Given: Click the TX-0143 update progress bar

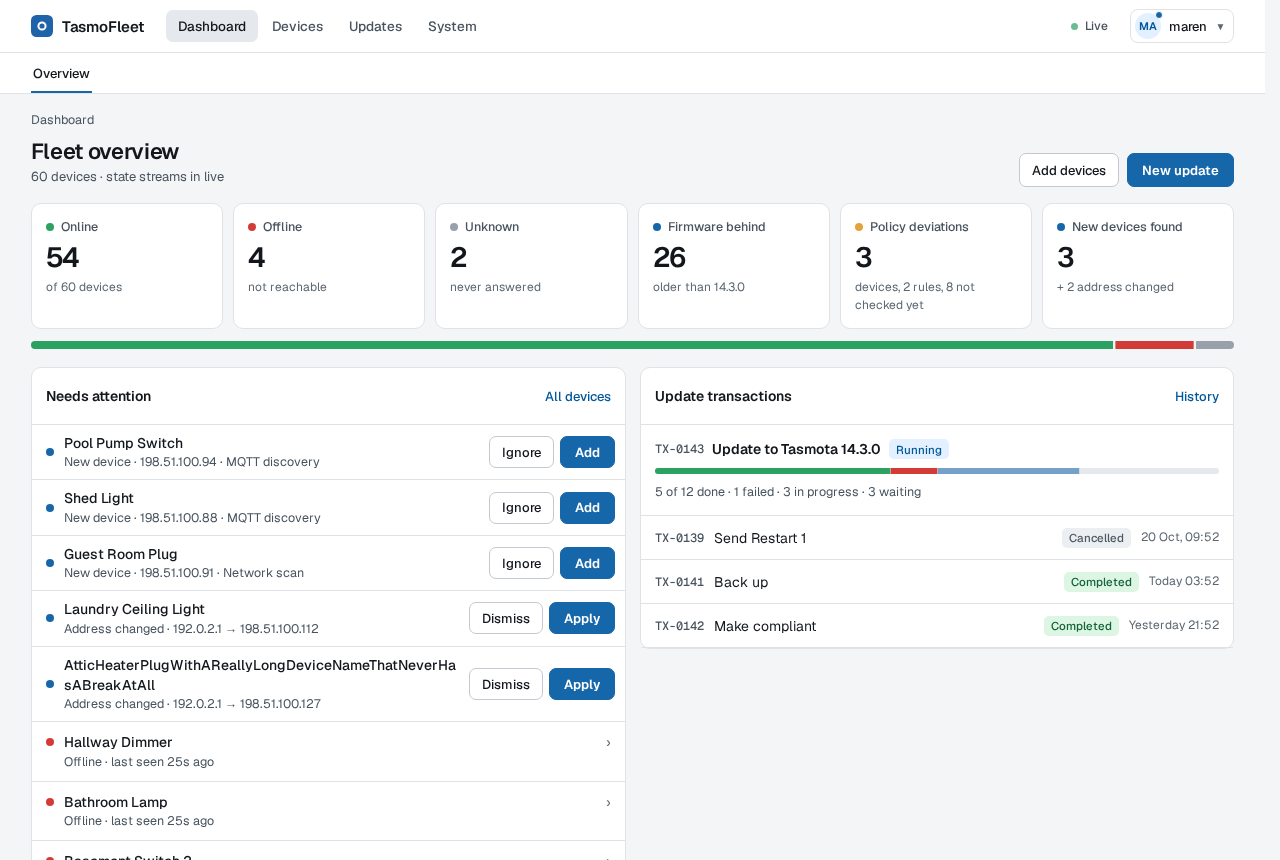Looking at the screenshot, I should [x=937, y=471].
